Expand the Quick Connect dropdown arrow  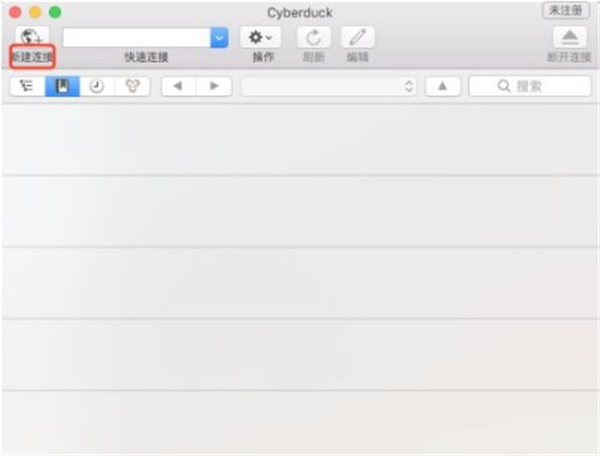point(219,37)
